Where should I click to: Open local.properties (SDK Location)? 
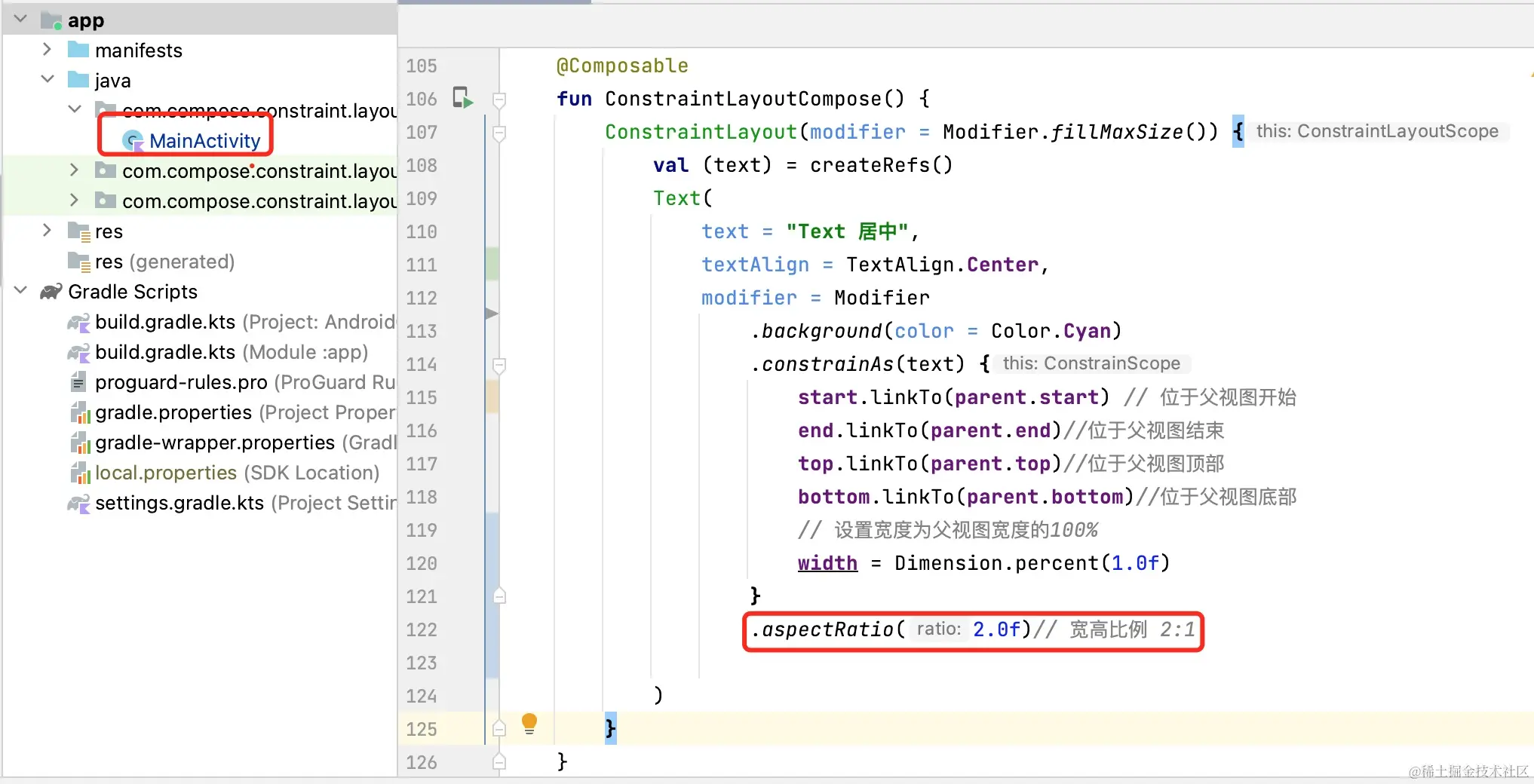pos(237,473)
